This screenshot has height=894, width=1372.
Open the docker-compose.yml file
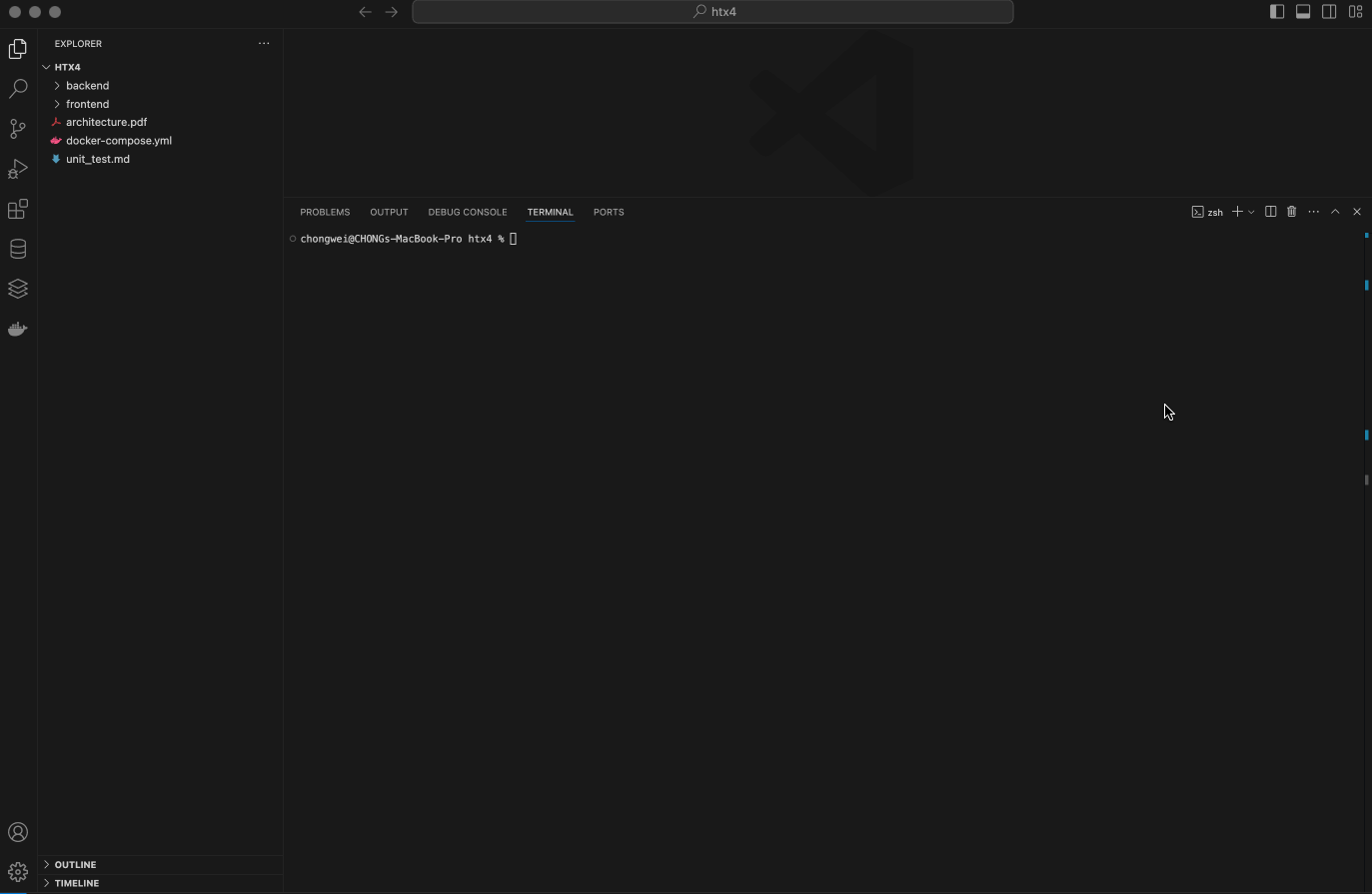point(118,141)
